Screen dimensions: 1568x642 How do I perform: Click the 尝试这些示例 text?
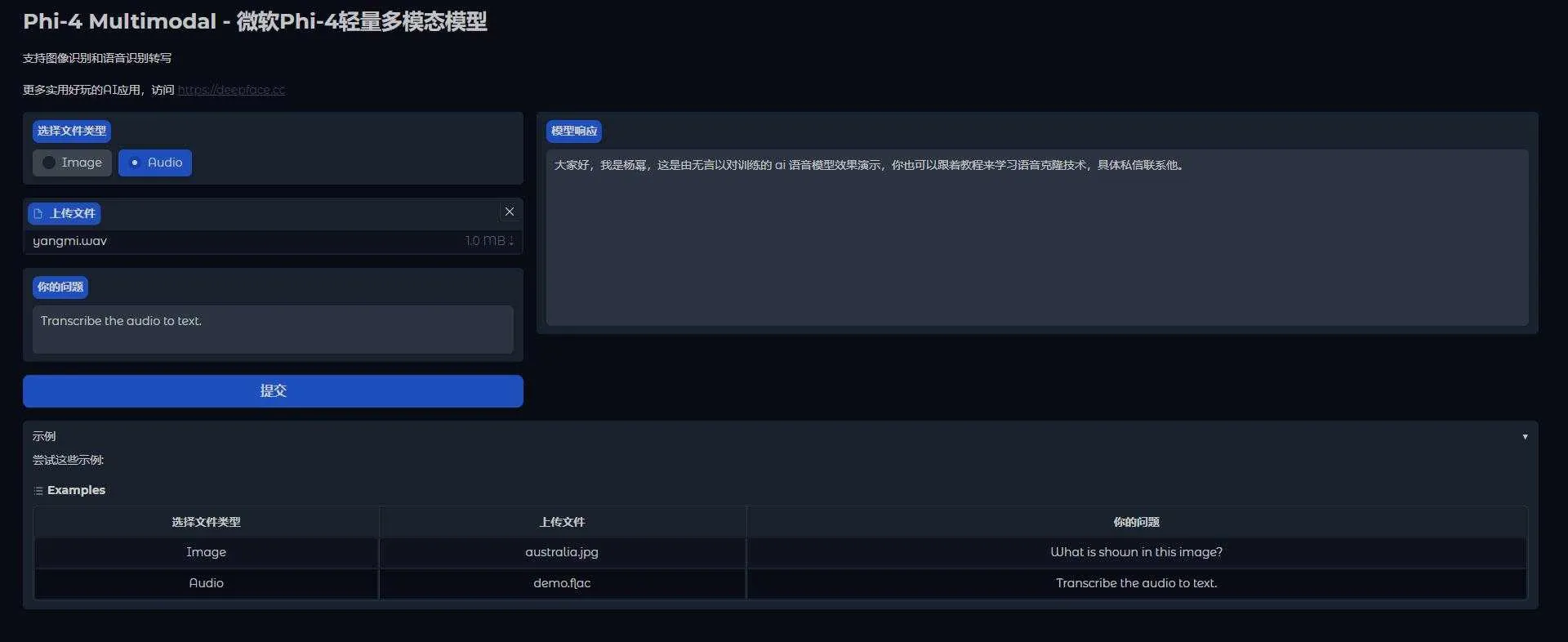point(68,460)
